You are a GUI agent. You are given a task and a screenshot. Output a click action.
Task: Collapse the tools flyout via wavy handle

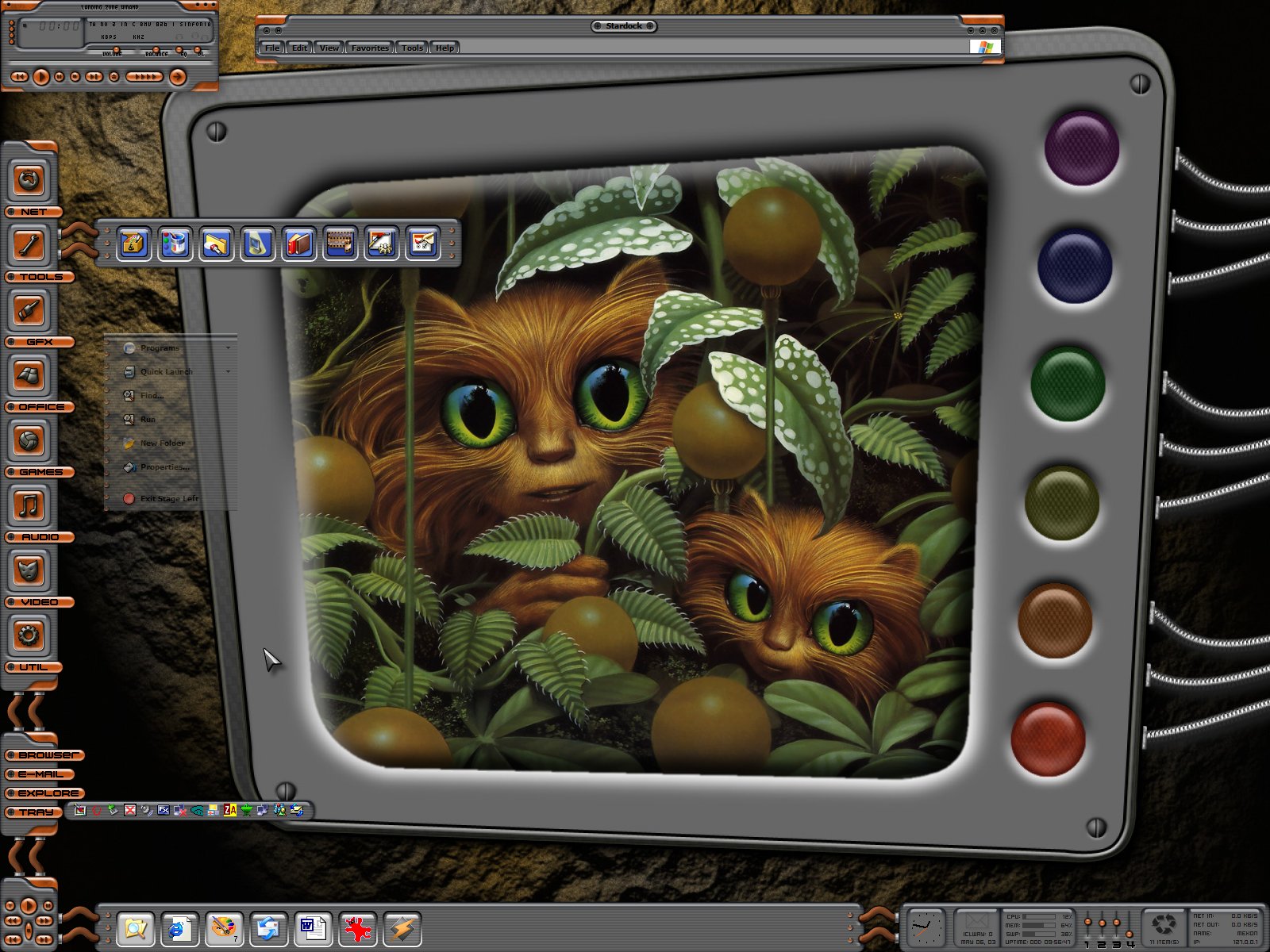pos(79,240)
